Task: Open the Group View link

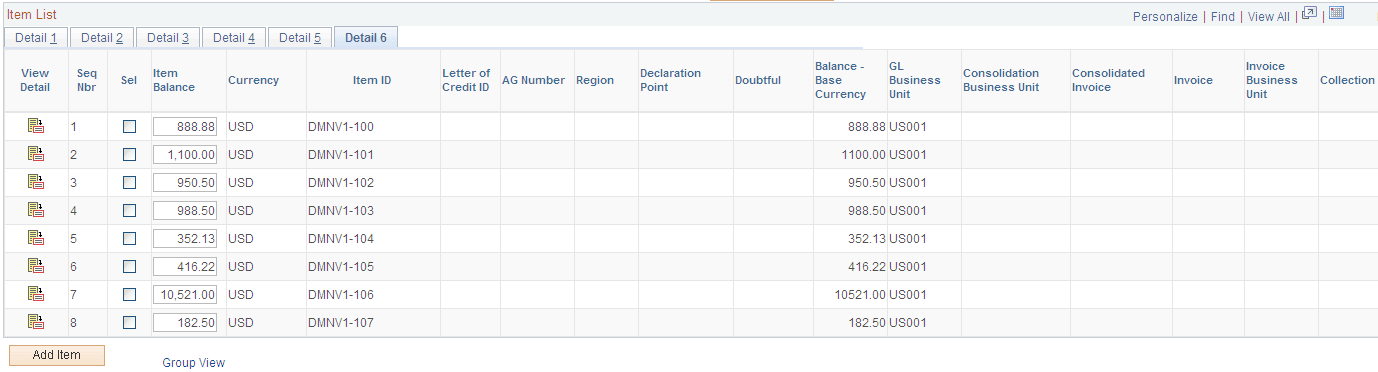Action: (194, 363)
